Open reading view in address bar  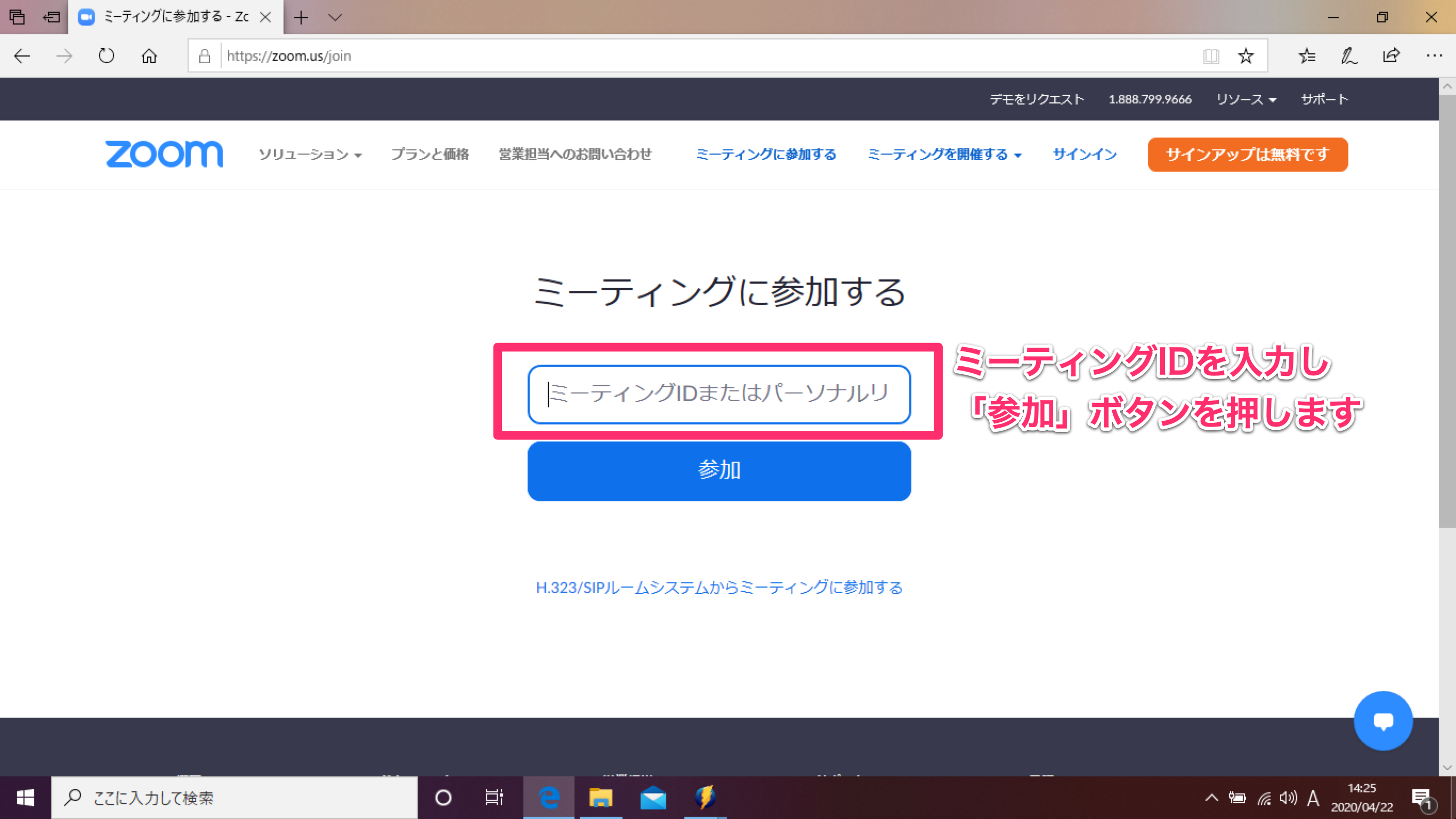pyautogui.click(x=1211, y=55)
